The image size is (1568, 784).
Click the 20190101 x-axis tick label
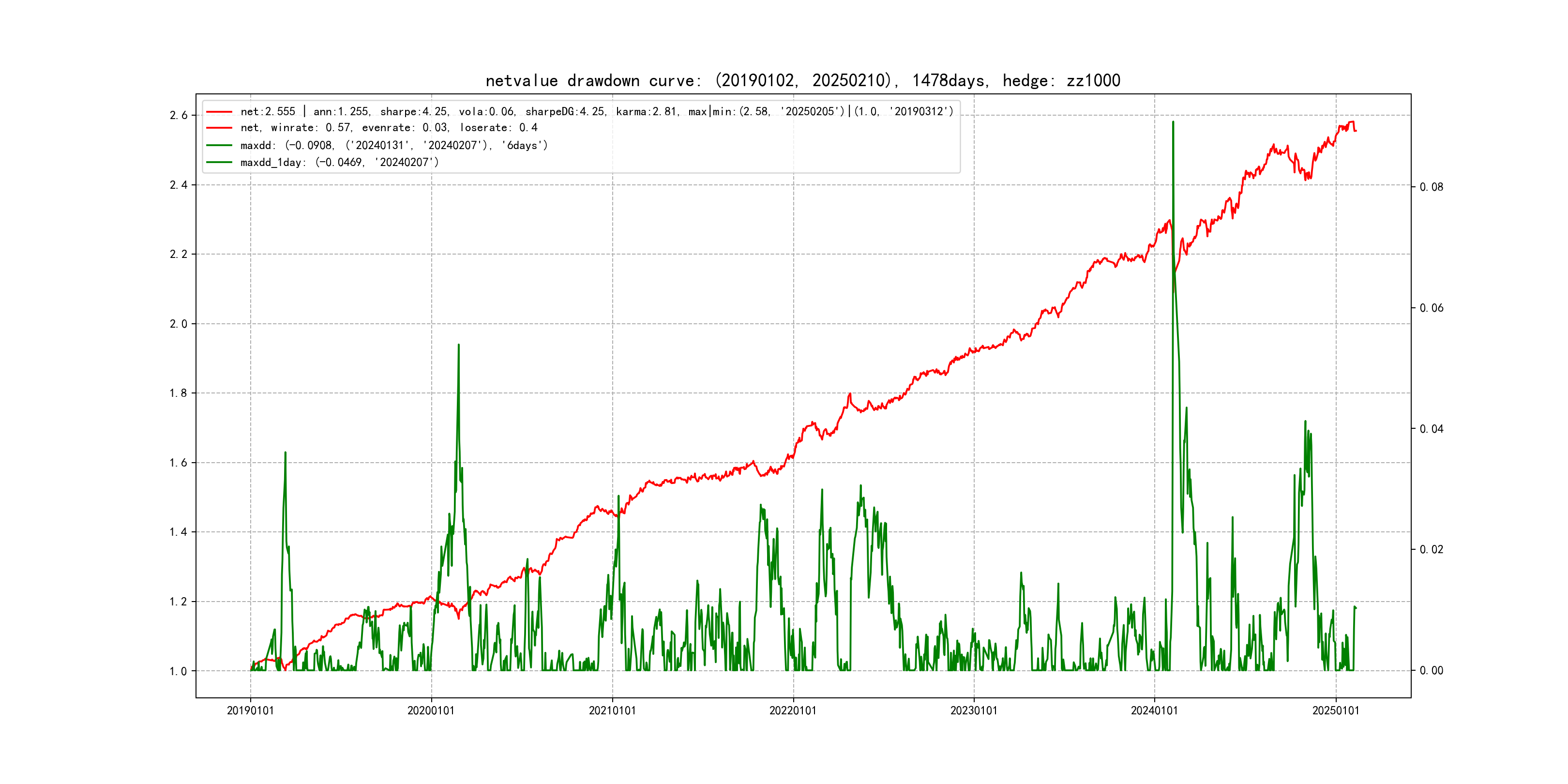(x=250, y=710)
